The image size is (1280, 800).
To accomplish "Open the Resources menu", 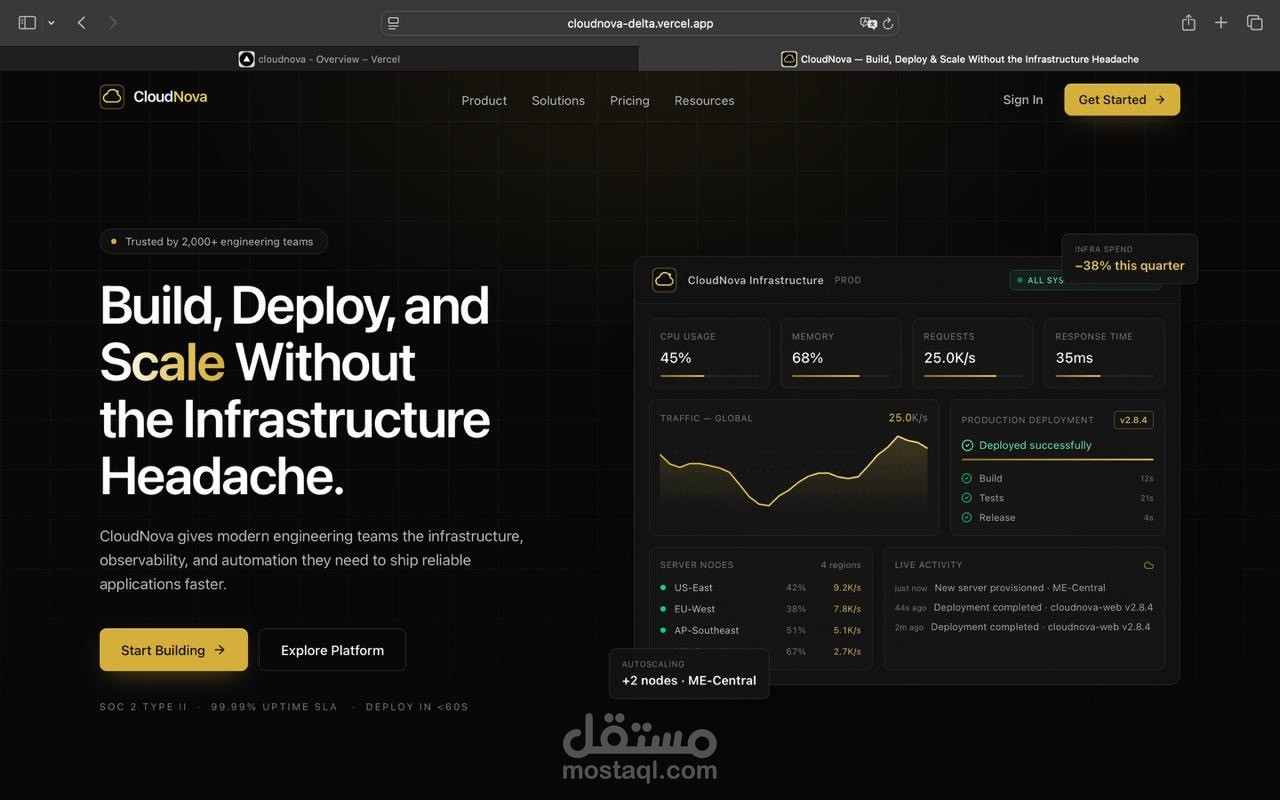I will (x=704, y=100).
